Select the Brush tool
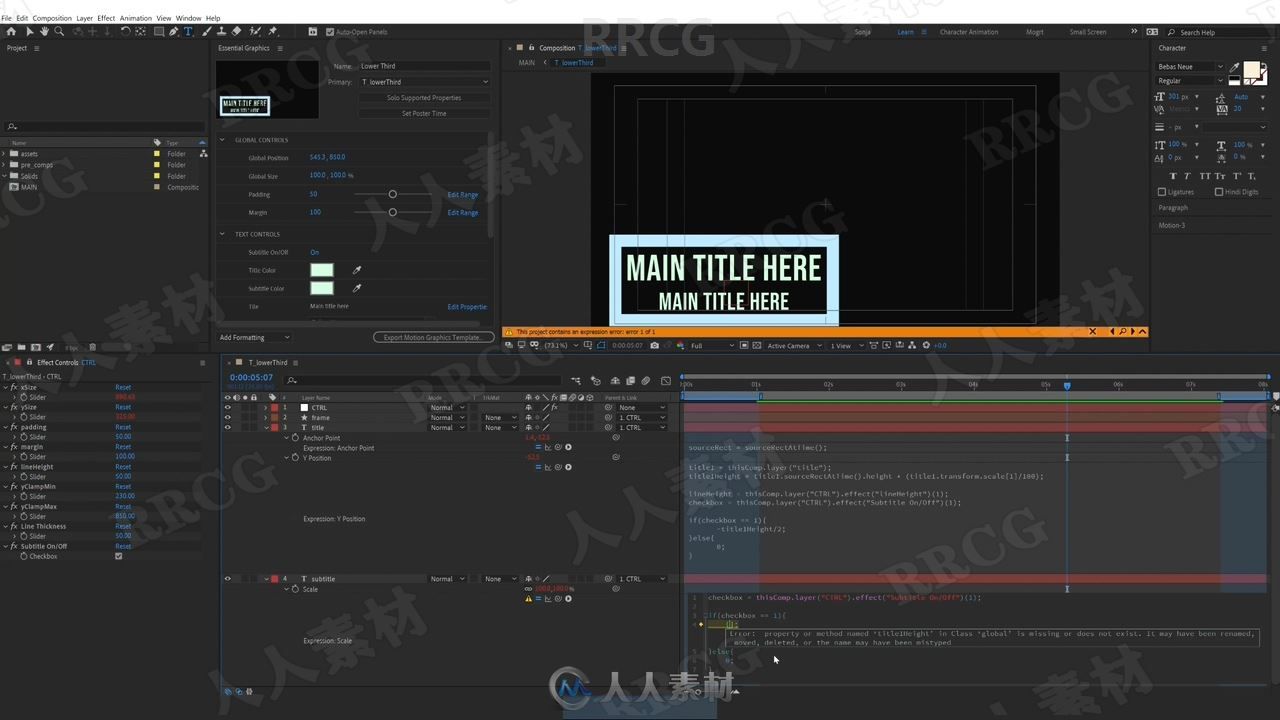Viewport: 1280px width, 720px height. 206,32
